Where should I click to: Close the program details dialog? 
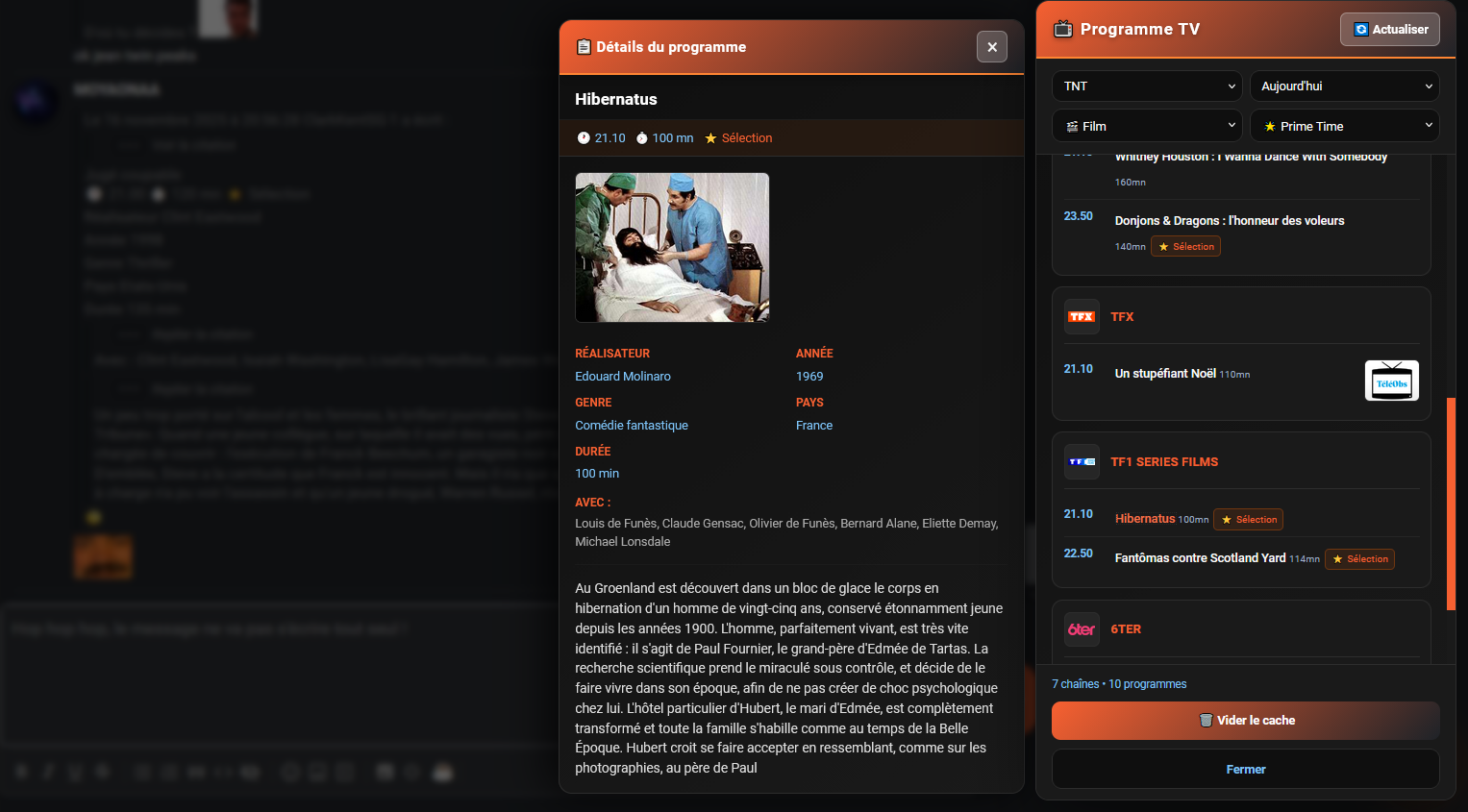click(991, 47)
